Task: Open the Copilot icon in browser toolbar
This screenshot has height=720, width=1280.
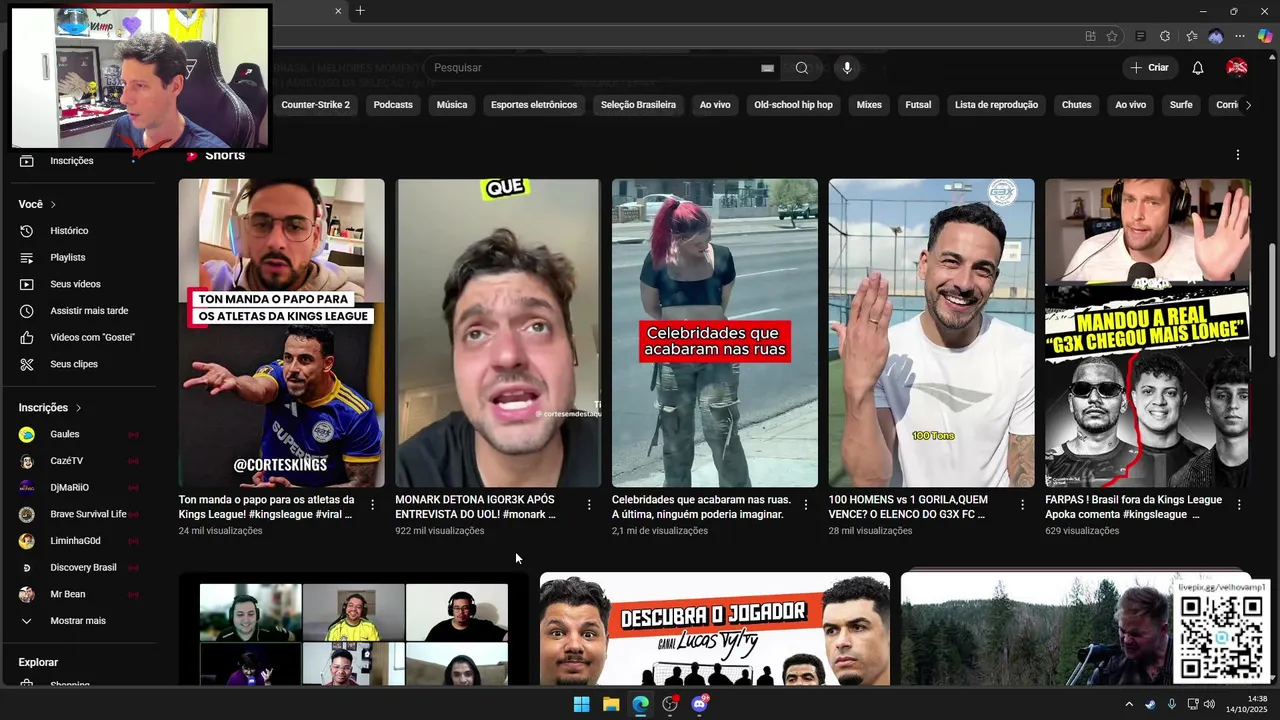Action: [x=1265, y=36]
